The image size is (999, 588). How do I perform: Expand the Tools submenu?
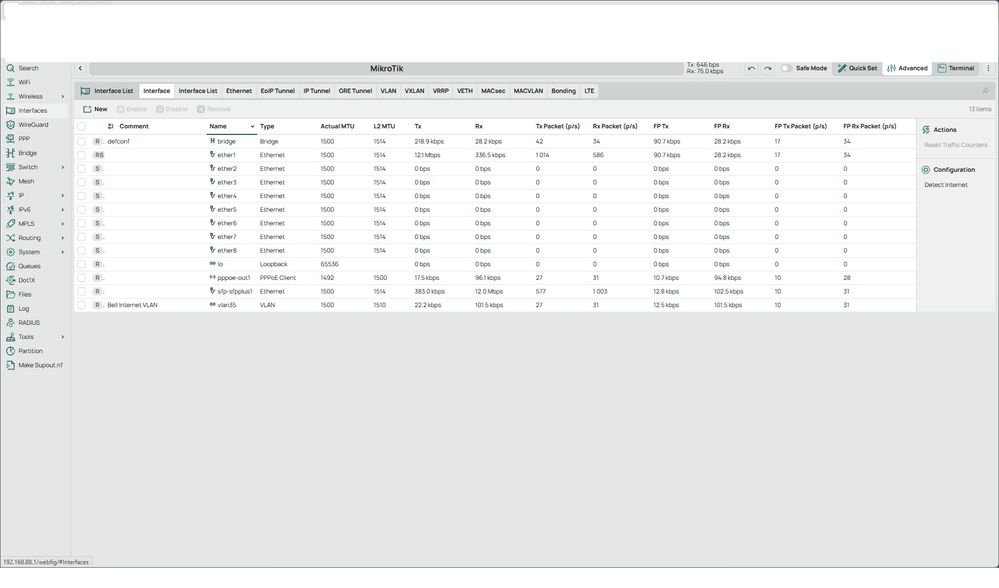62,337
